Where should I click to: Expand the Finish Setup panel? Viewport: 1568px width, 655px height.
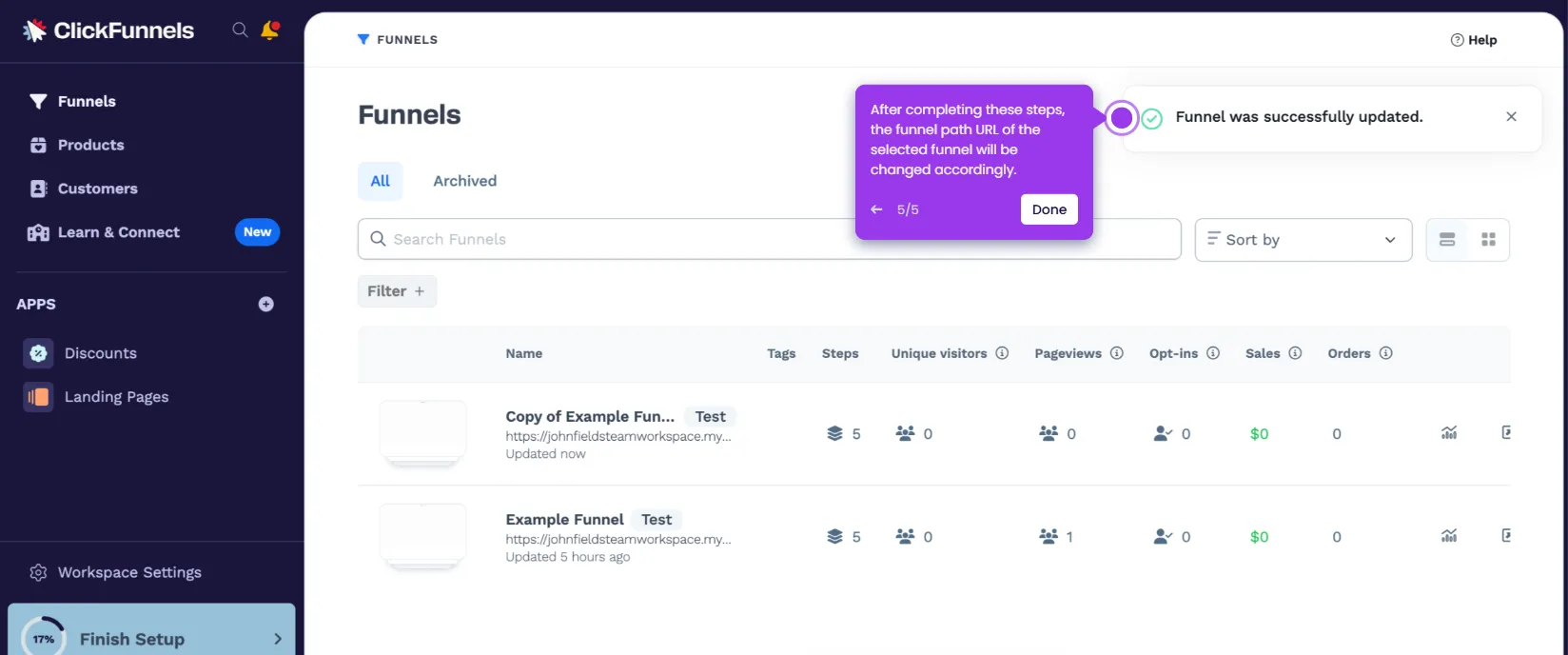[x=151, y=630]
